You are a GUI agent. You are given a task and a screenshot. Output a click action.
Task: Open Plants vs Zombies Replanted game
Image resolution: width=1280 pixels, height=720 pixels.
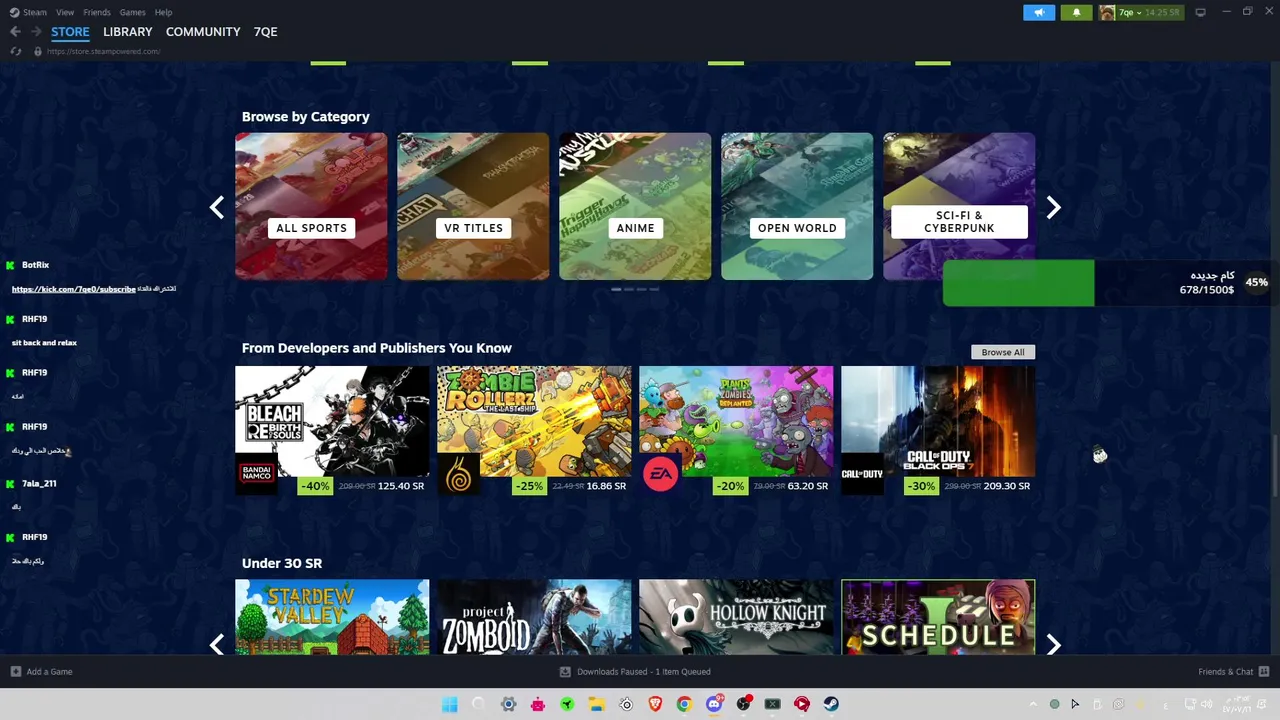[x=736, y=421]
